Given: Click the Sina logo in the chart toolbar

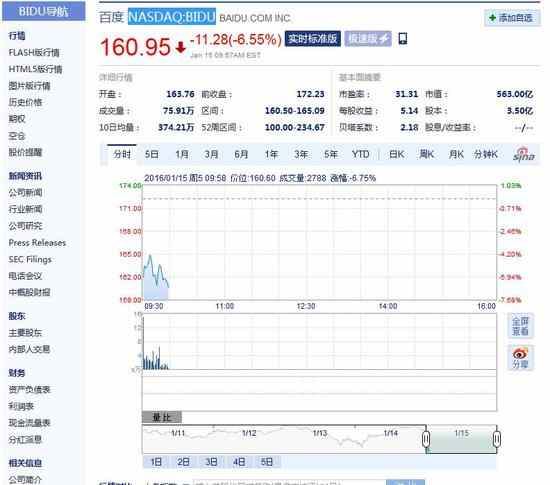Looking at the screenshot, I should (524, 154).
